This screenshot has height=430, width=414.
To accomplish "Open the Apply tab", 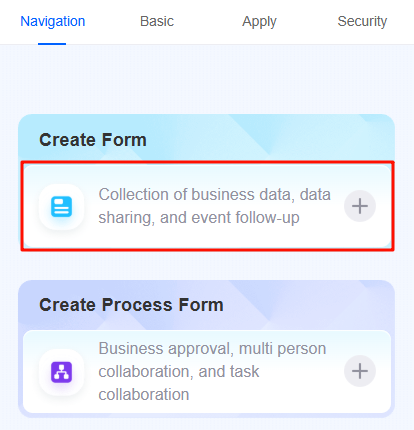I will pyautogui.click(x=259, y=21).
